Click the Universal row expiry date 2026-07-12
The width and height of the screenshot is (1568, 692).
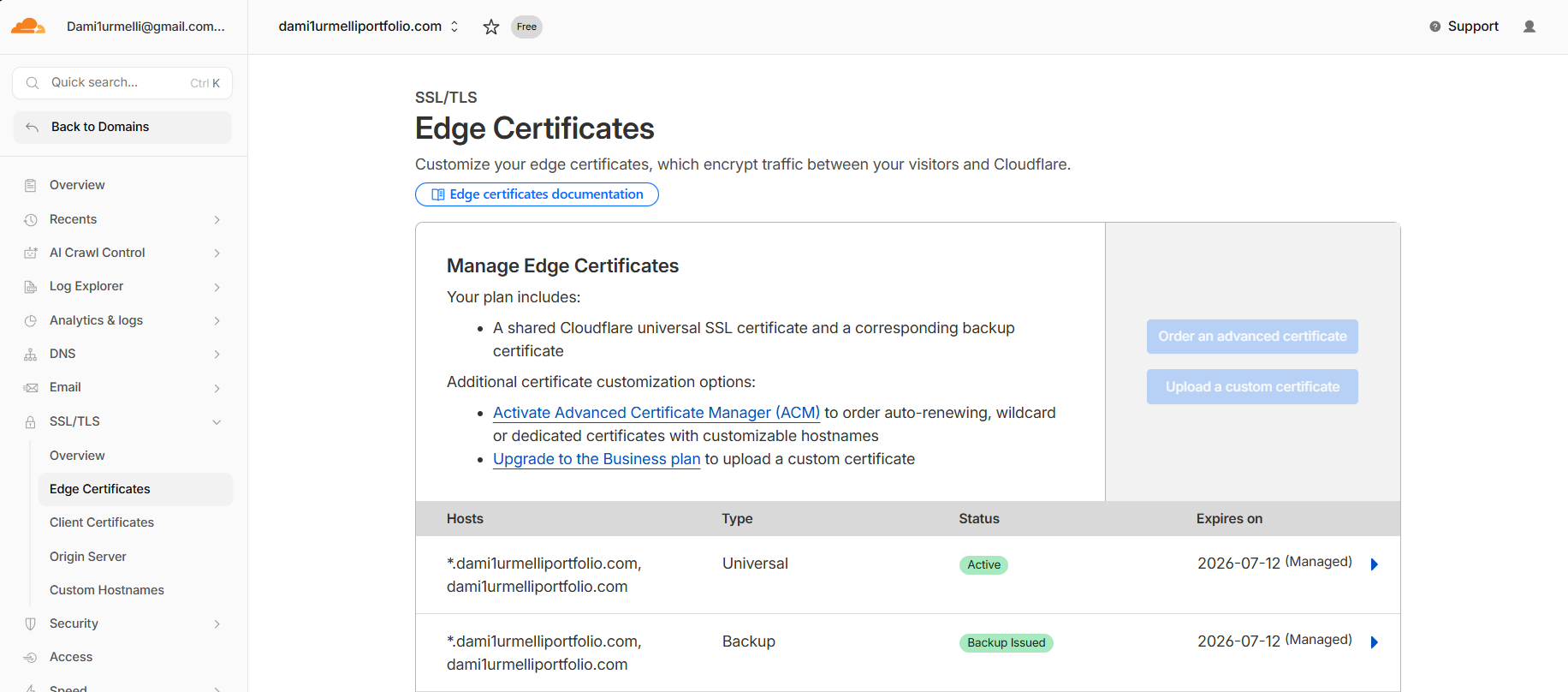coord(1238,564)
